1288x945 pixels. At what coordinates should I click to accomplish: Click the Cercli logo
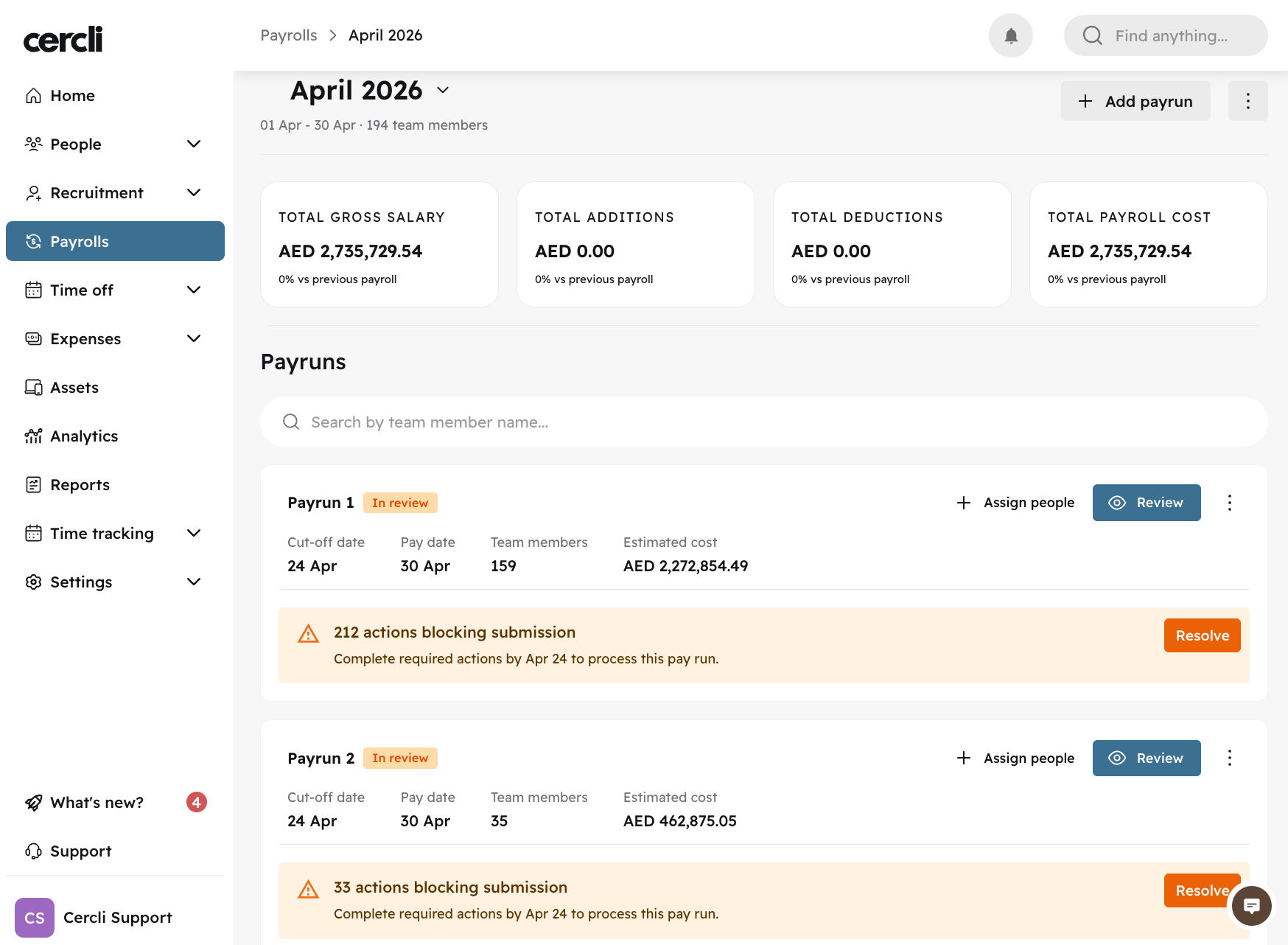(63, 39)
